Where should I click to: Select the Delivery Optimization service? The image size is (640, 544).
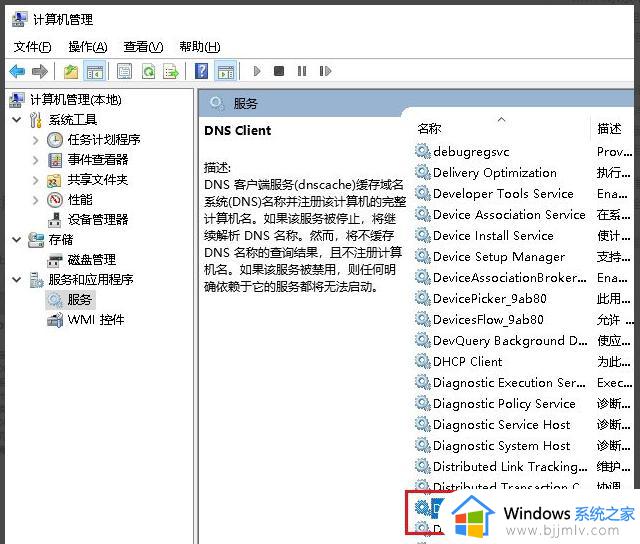coord(523,173)
